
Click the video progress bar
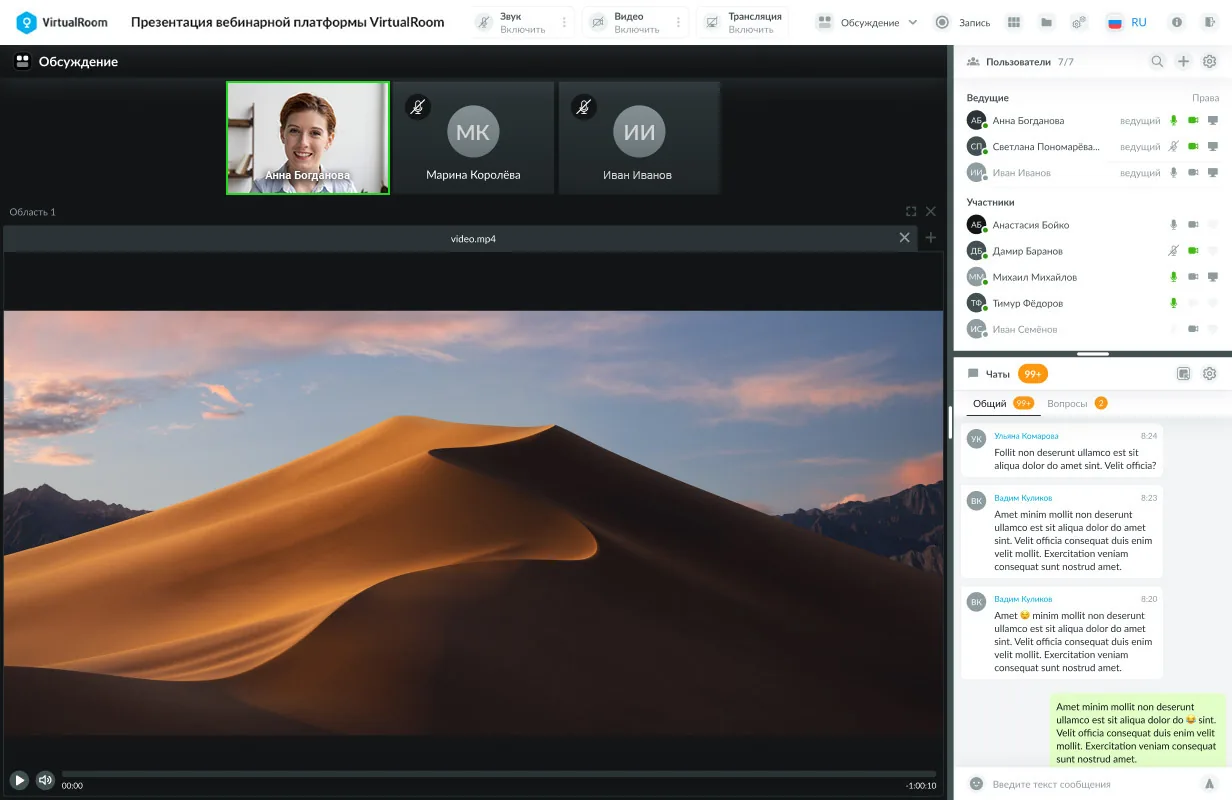click(498, 774)
